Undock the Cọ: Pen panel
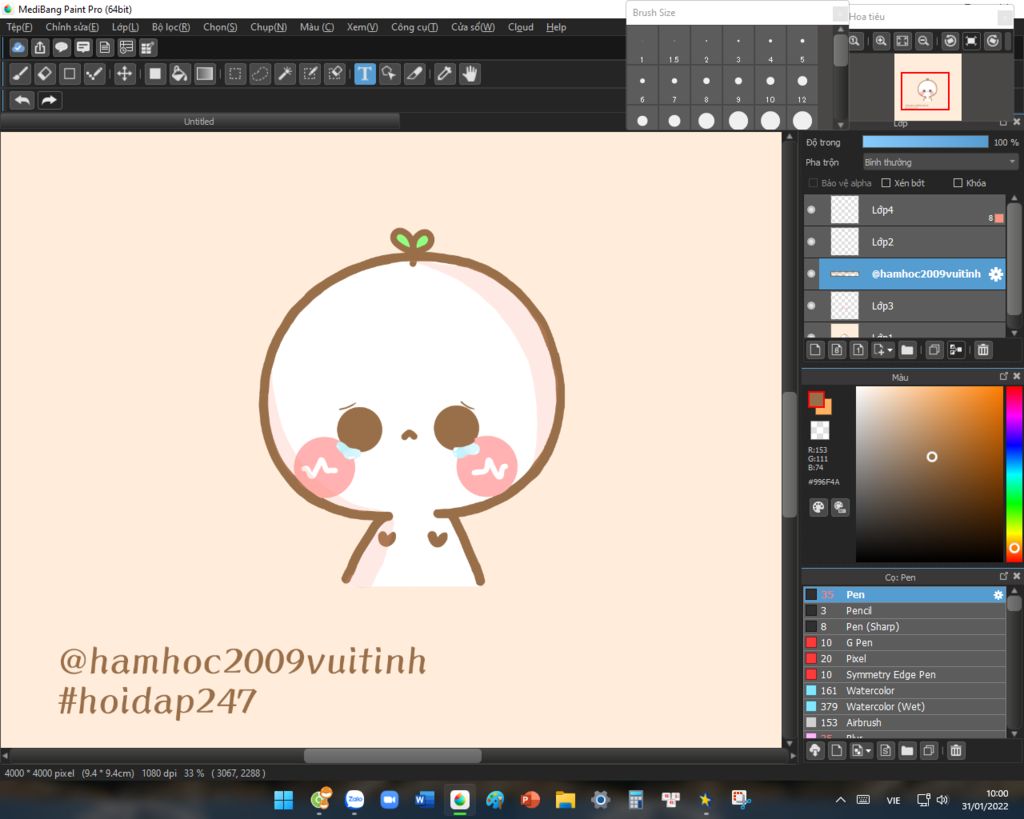The image size is (1024, 819). tap(1004, 576)
